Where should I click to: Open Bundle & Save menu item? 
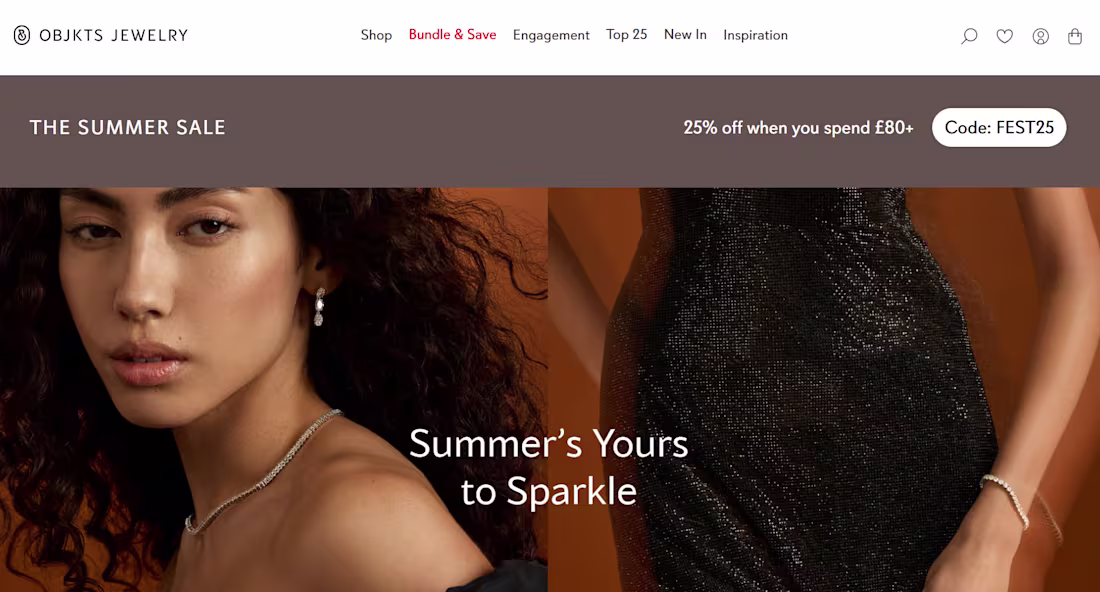(x=452, y=34)
